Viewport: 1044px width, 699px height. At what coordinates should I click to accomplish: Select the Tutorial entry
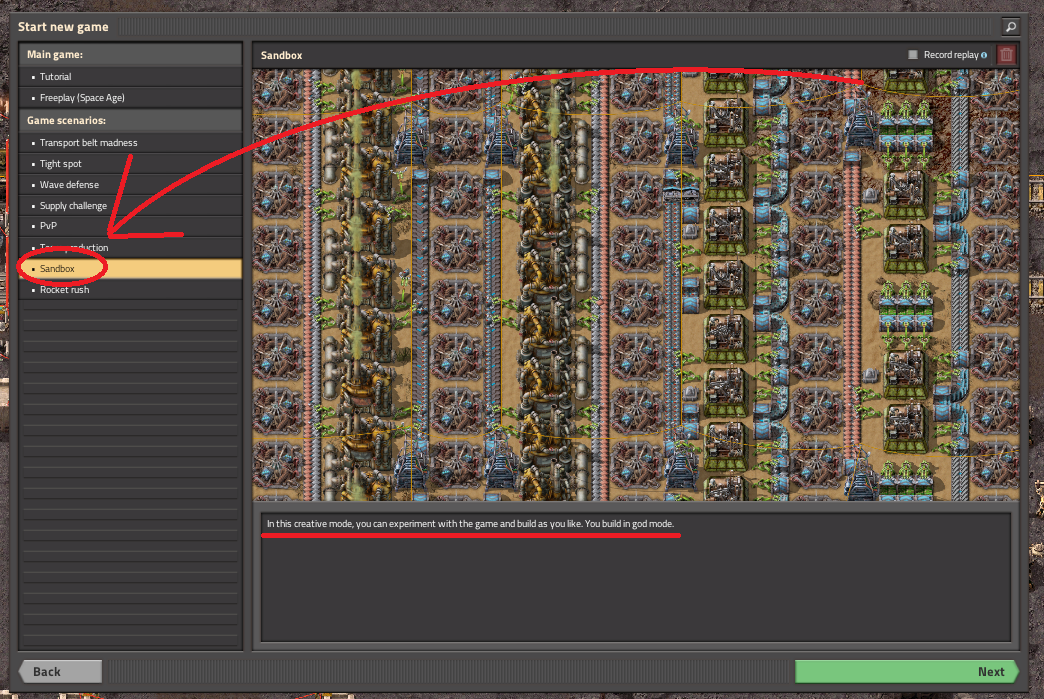(130, 77)
